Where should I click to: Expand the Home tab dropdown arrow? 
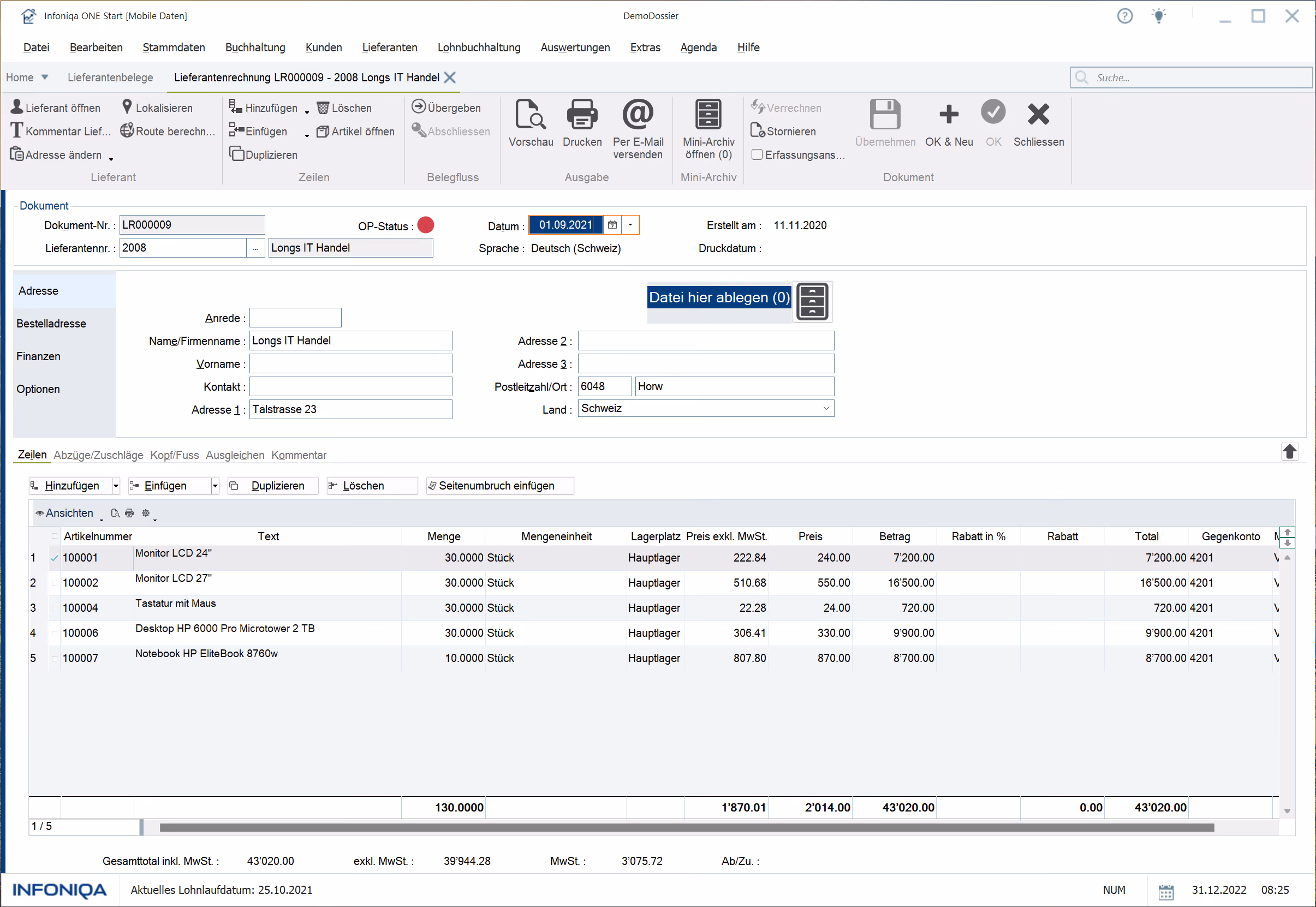coord(45,77)
